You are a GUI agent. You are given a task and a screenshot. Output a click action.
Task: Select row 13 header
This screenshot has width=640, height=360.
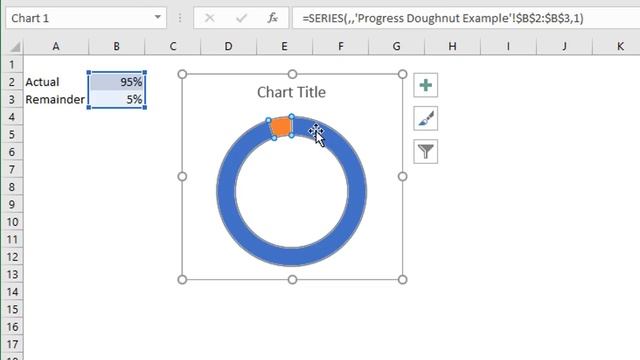[12, 275]
